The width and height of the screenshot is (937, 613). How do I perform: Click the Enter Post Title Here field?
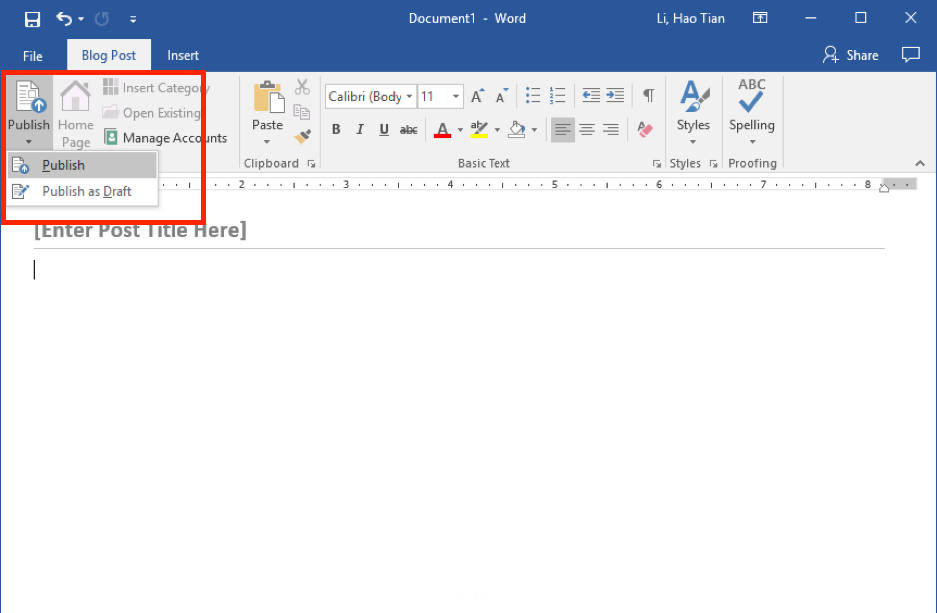140,230
